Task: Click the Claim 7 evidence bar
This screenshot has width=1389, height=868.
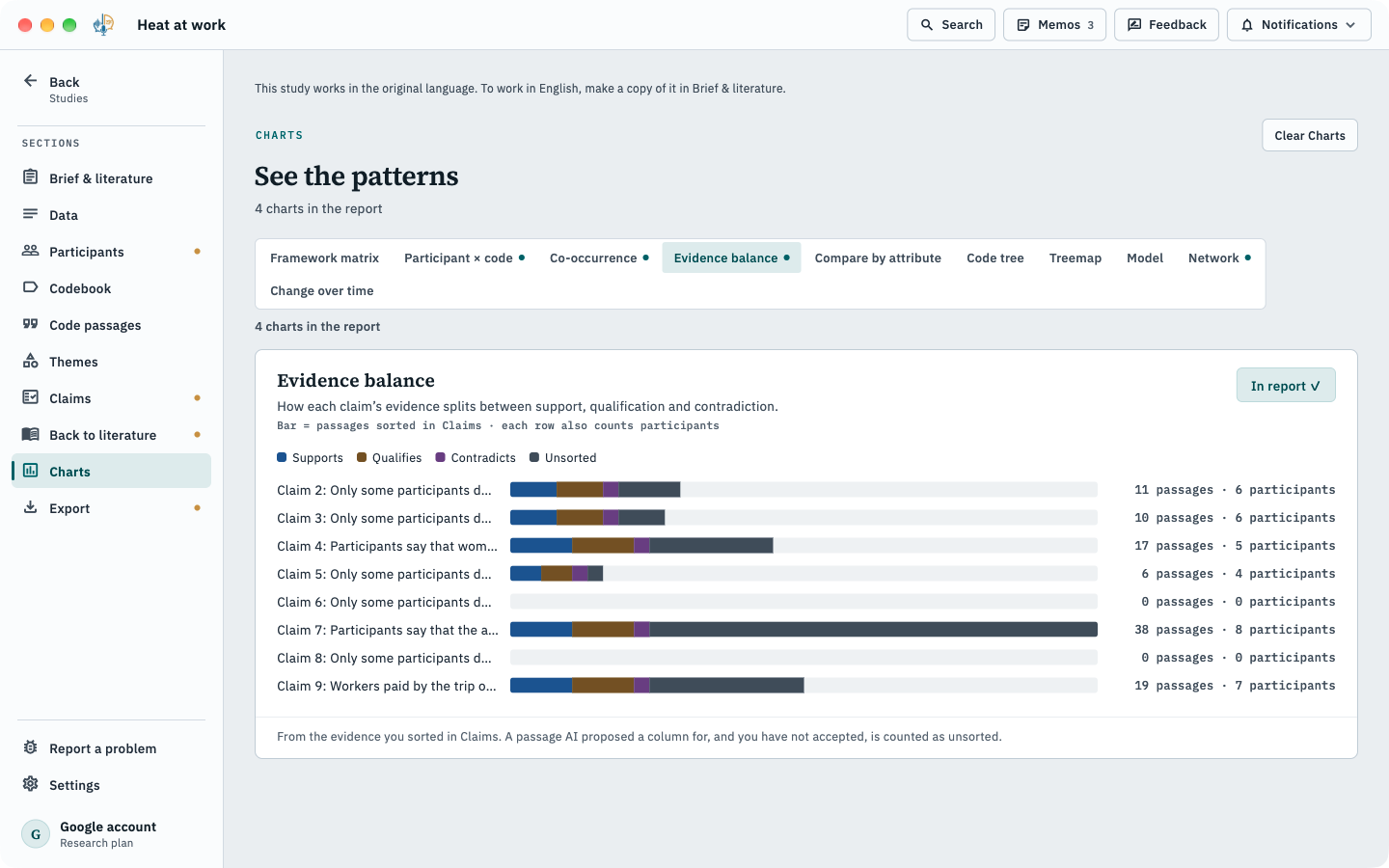Action: 803,629
